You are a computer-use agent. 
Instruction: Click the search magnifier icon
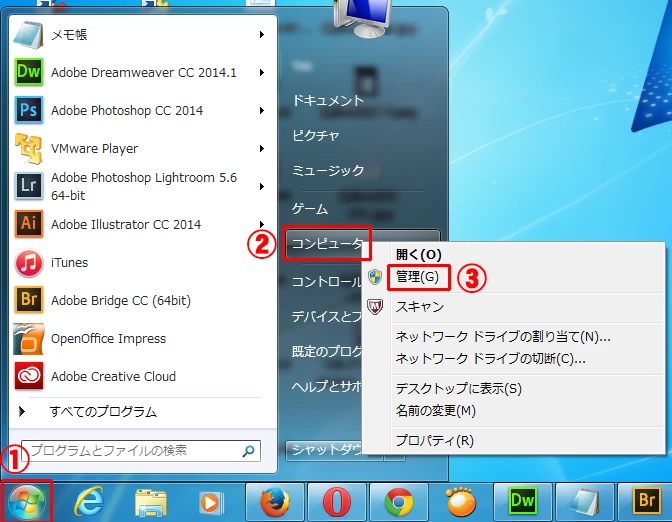coord(249,451)
